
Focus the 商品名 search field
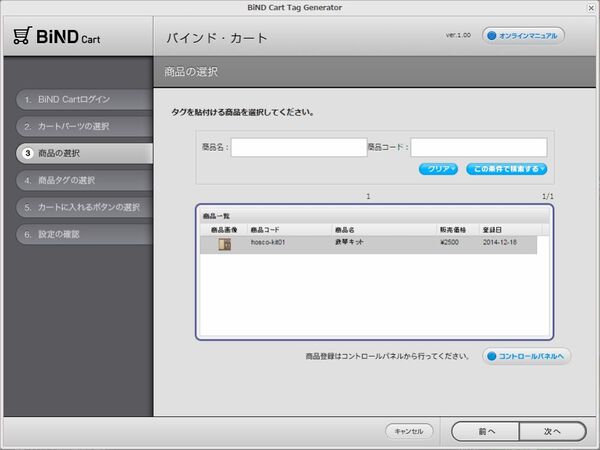pyautogui.click(x=299, y=147)
